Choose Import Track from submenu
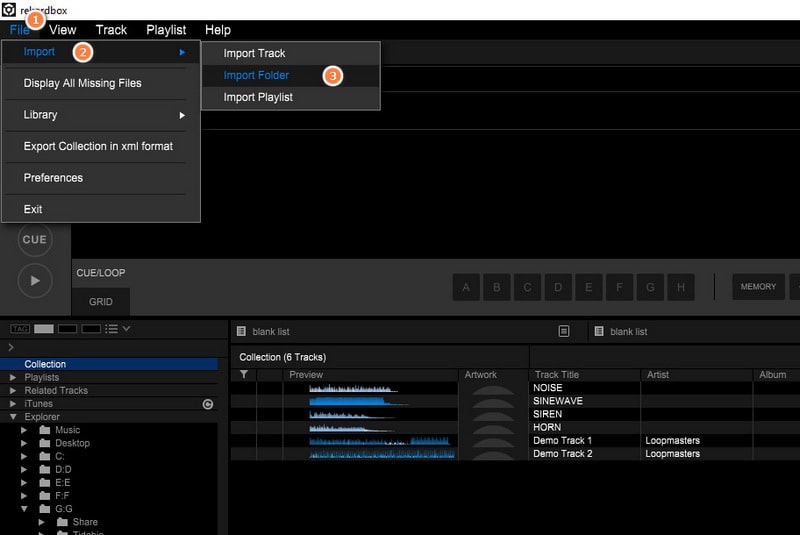This screenshot has height=535, width=800. tap(291, 53)
